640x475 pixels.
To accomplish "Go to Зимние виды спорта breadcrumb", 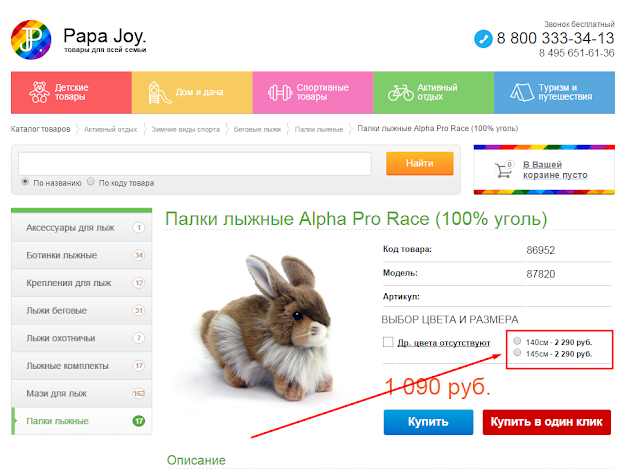I will tap(185, 129).
